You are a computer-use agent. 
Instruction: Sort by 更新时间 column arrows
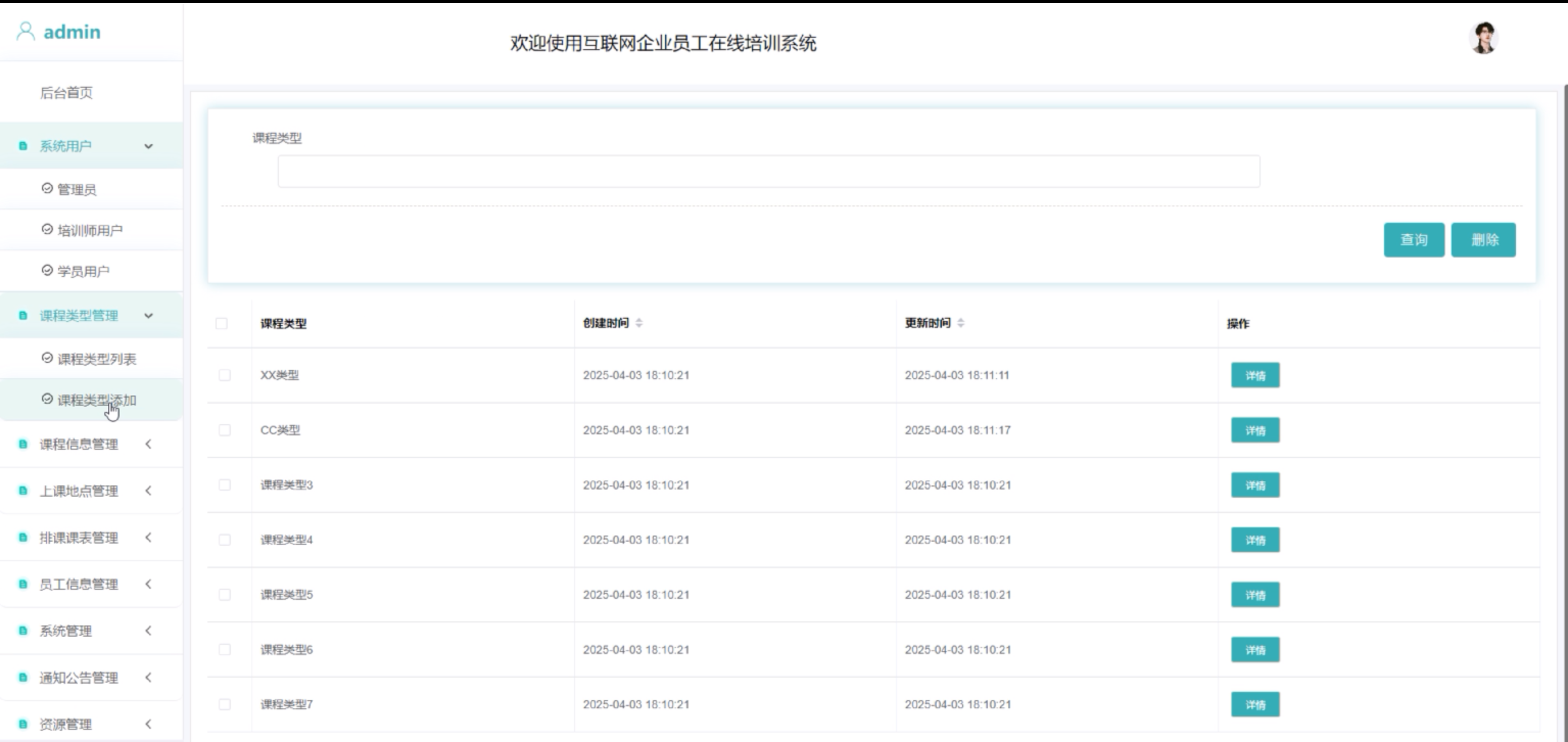click(x=961, y=323)
